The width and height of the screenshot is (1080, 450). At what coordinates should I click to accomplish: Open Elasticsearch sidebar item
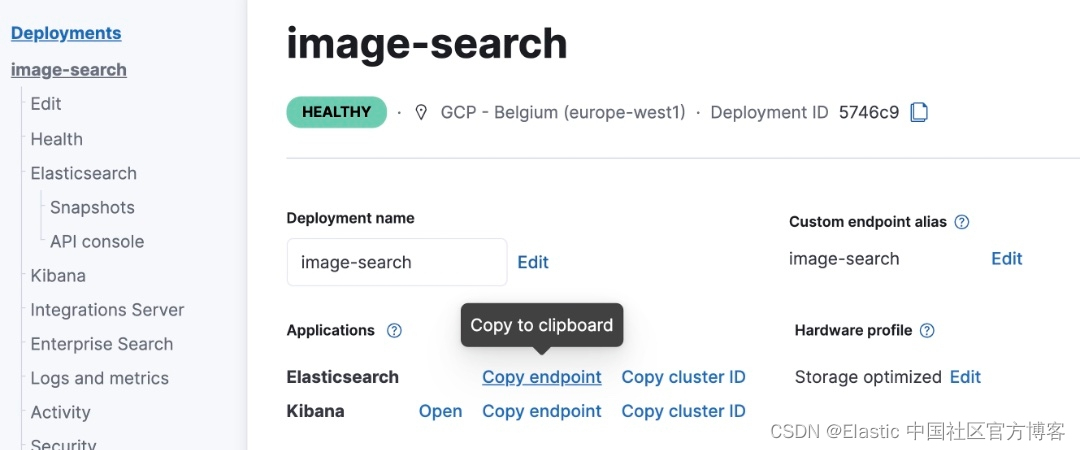pyautogui.click(x=83, y=173)
